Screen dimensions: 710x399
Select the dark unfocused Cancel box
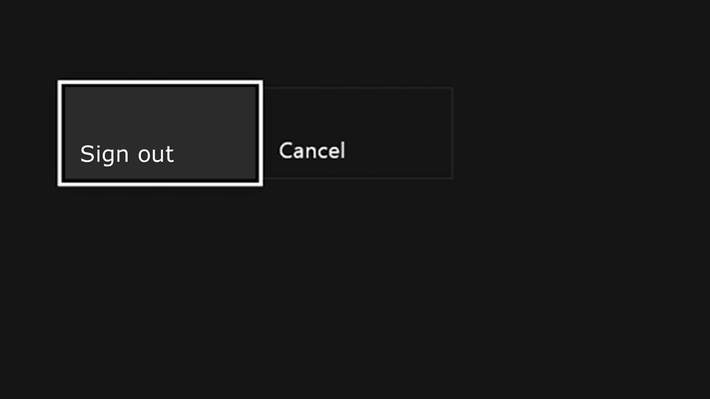(x=358, y=133)
